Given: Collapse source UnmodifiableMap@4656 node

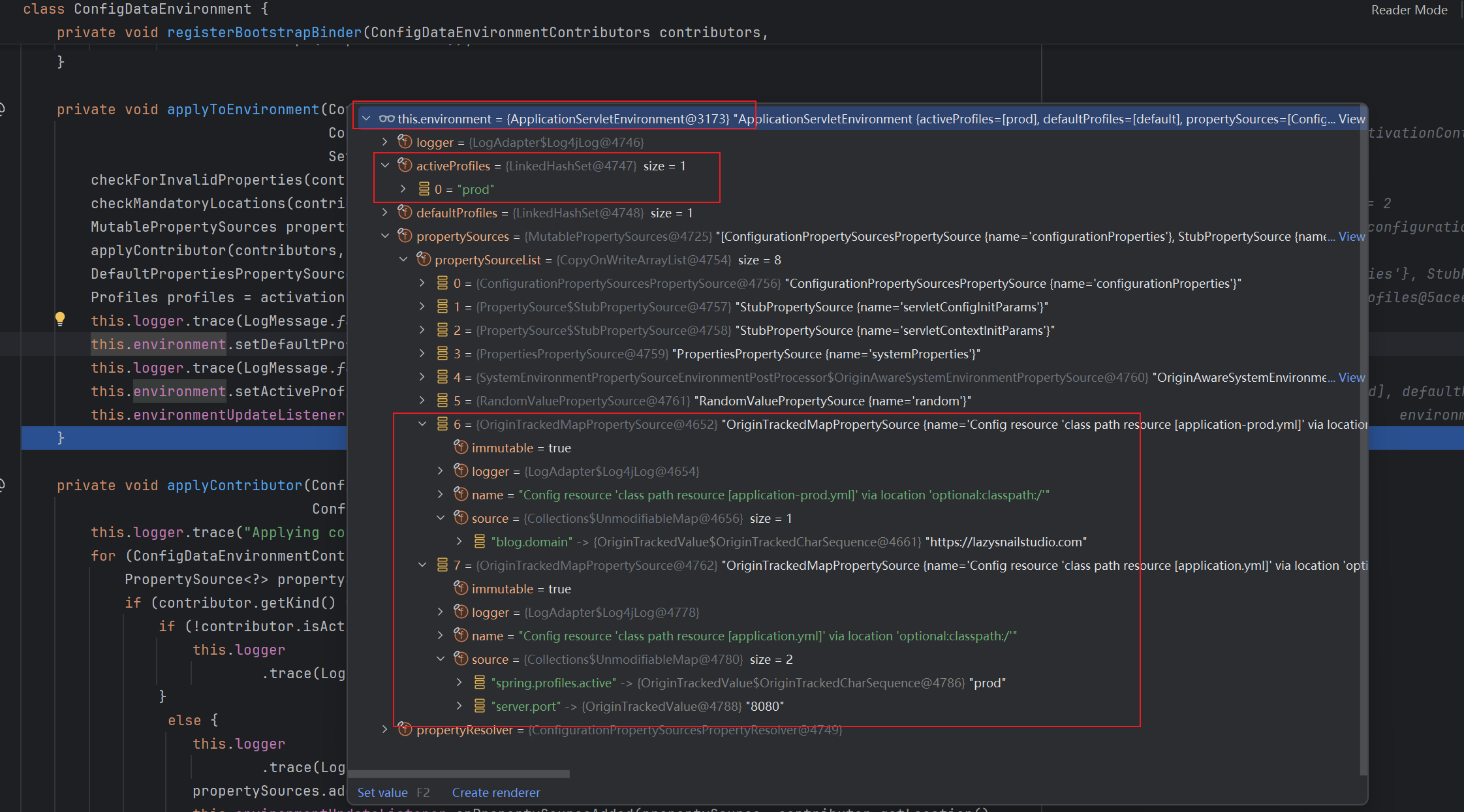Looking at the screenshot, I should [x=440, y=518].
